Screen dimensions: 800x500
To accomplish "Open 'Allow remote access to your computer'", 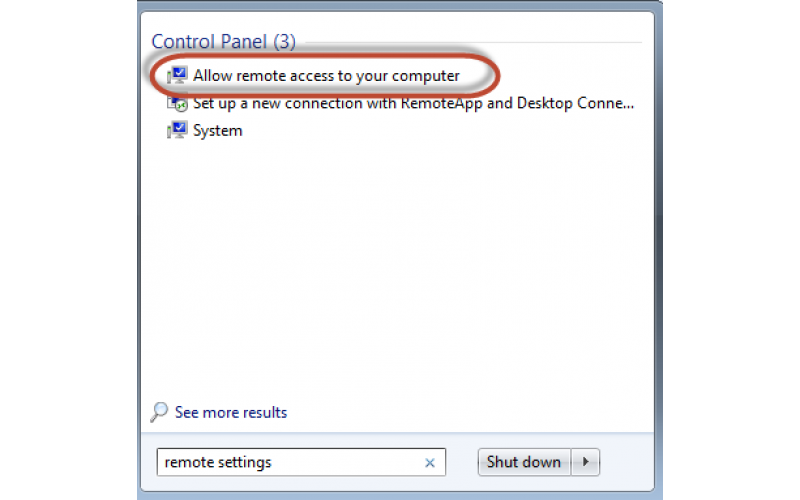I will [326, 76].
